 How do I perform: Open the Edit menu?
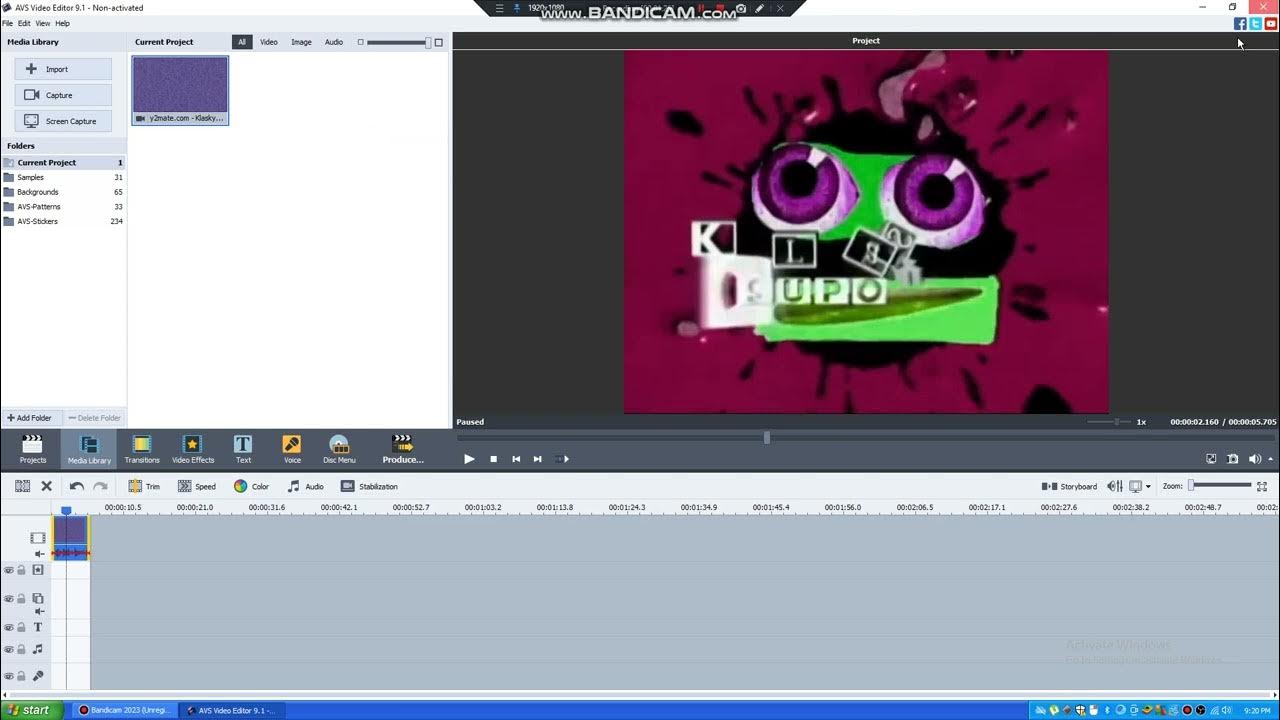click(x=24, y=23)
